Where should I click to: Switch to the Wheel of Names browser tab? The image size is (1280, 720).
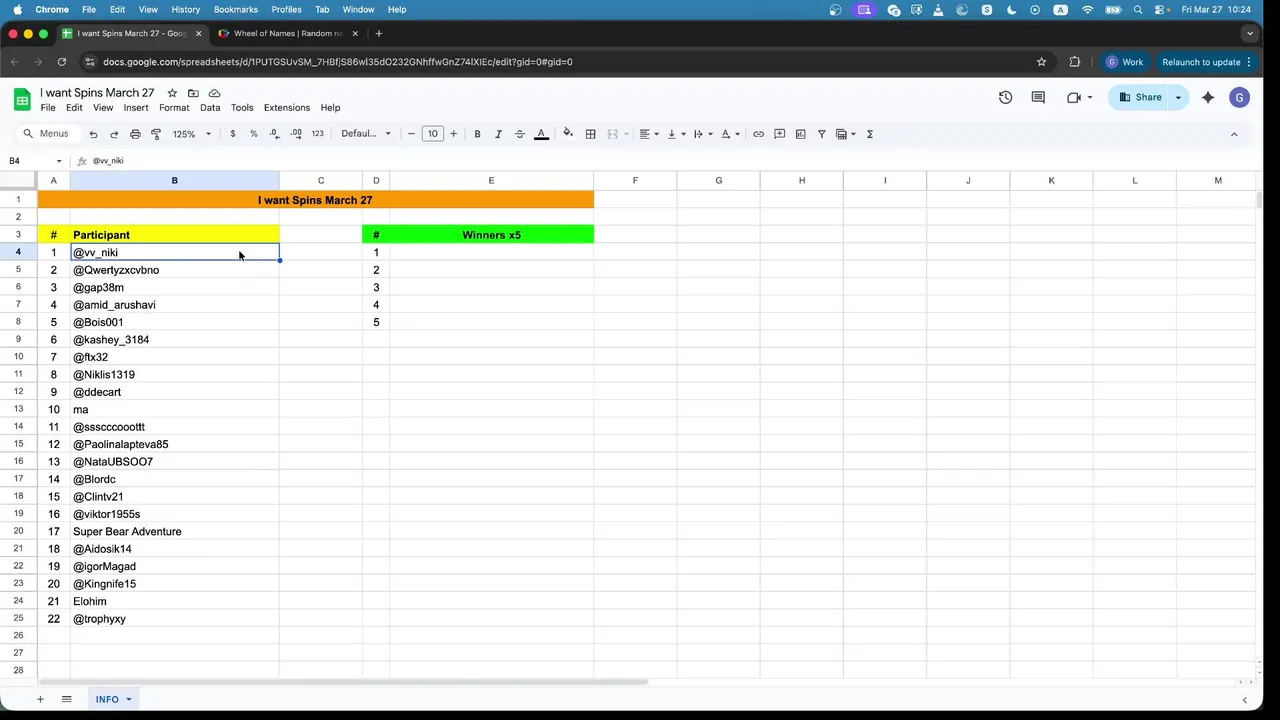288,33
